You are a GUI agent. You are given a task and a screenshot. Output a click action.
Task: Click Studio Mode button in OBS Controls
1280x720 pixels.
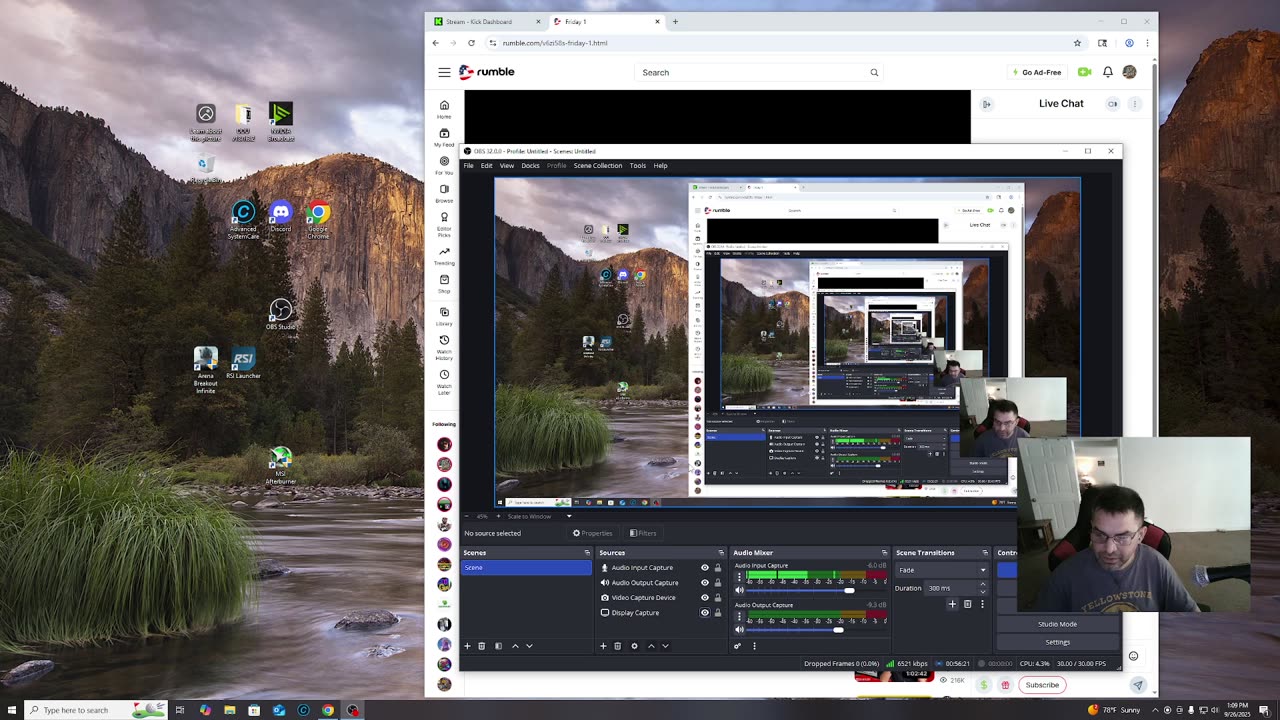(1057, 624)
